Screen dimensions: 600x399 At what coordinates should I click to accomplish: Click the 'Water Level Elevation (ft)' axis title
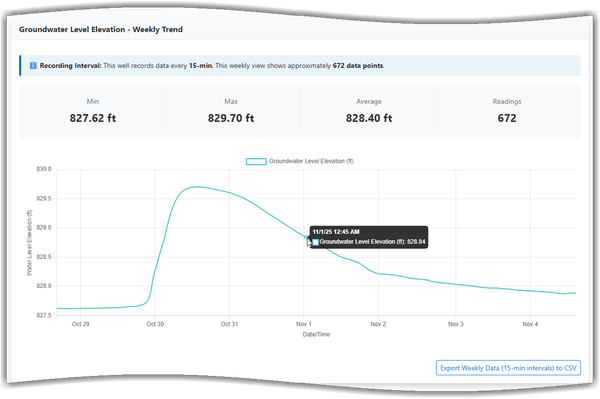point(29,243)
